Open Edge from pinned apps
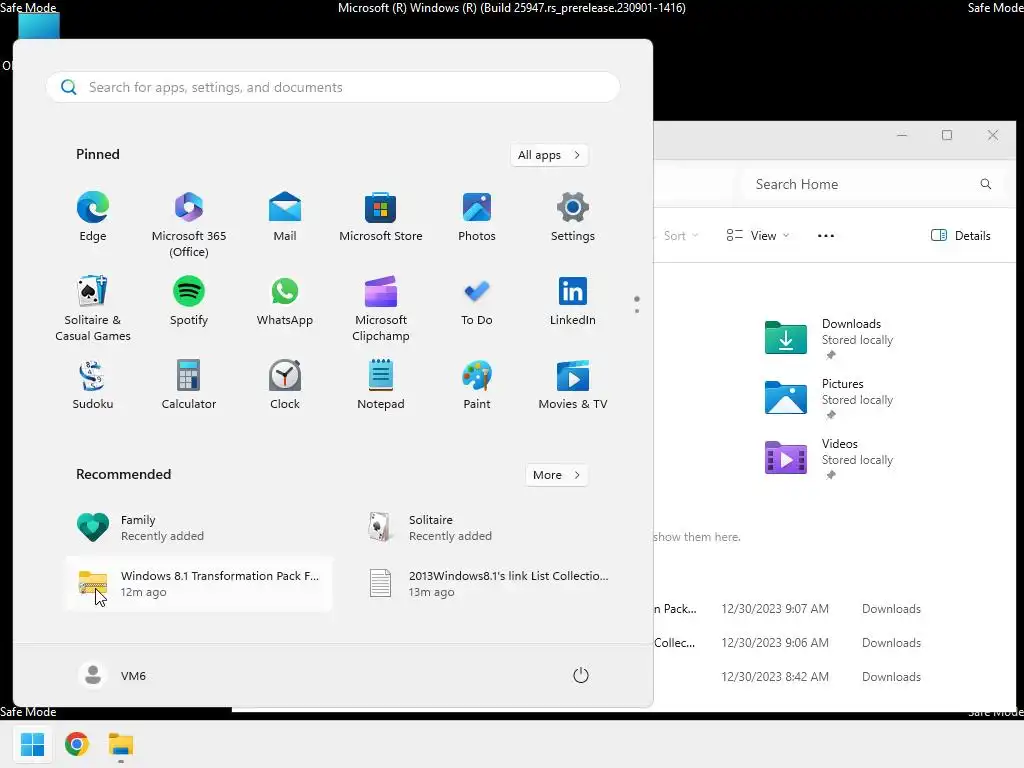The image size is (1024, 768). click(93, 217)
